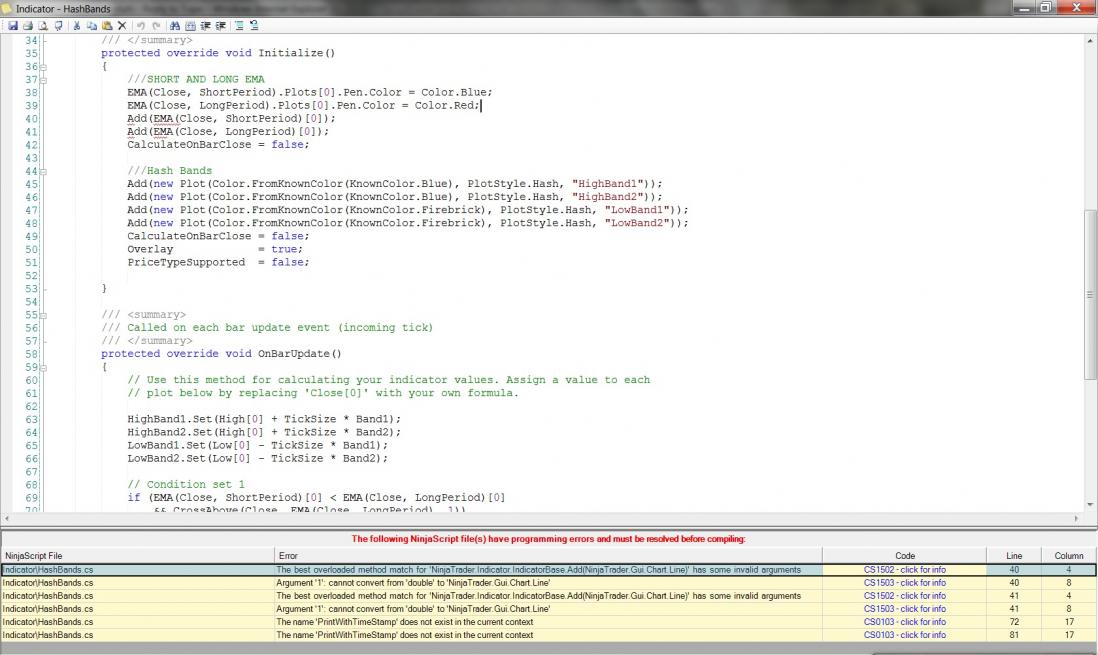Select PrintWithTimeStamp error at line 81
1098x655 pixels.
pos(548,635)
